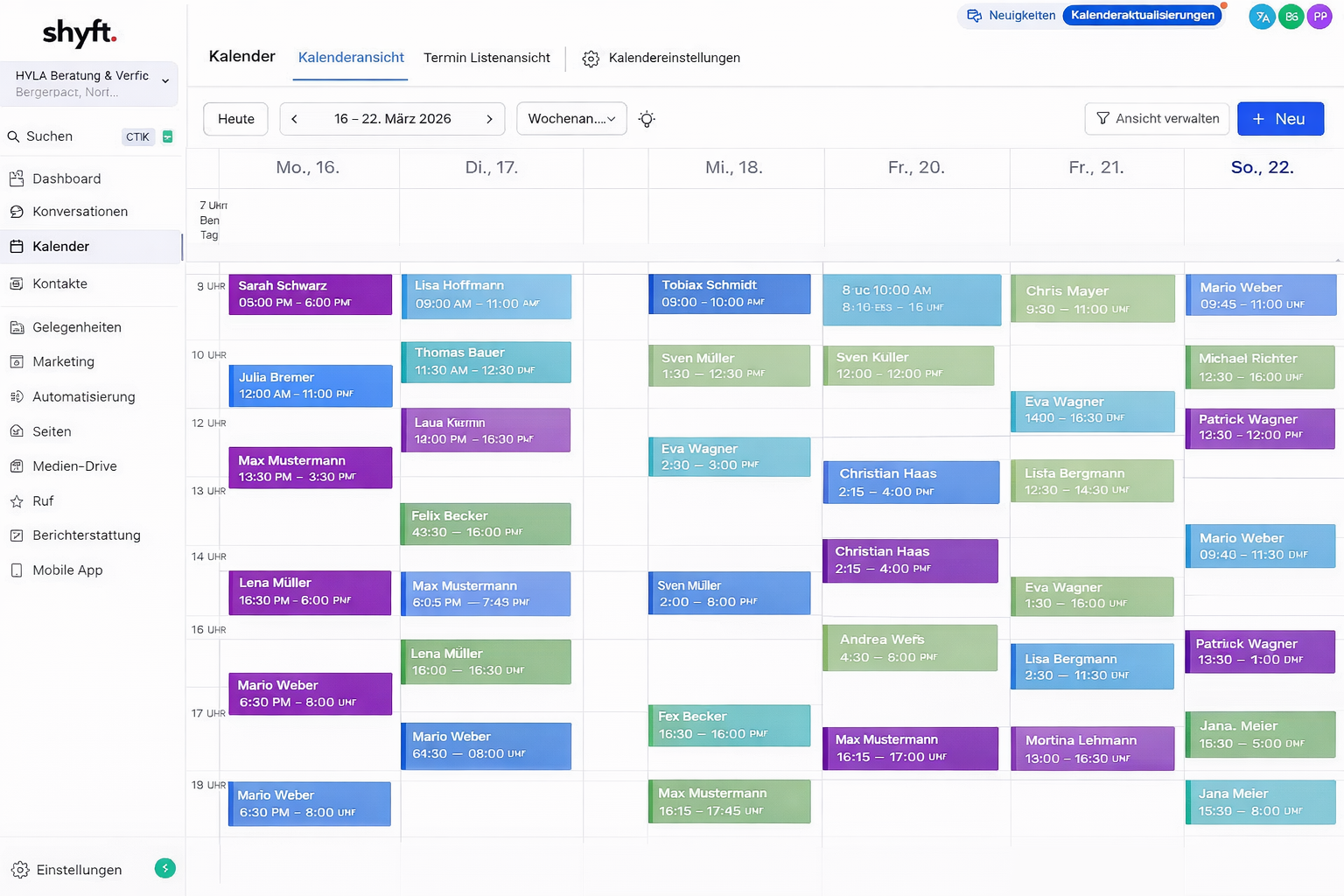Open Konversationen in the sidebar

80,212
